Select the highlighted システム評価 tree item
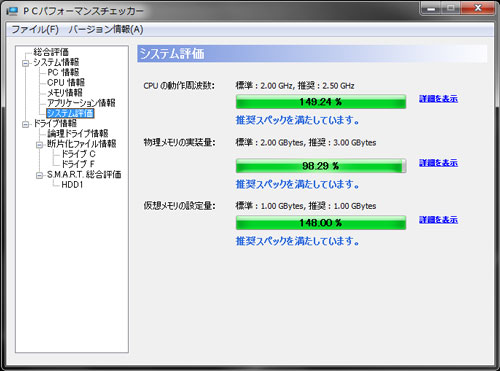The width and height of the screenshot is (500, 371). [x=70, y=113]
